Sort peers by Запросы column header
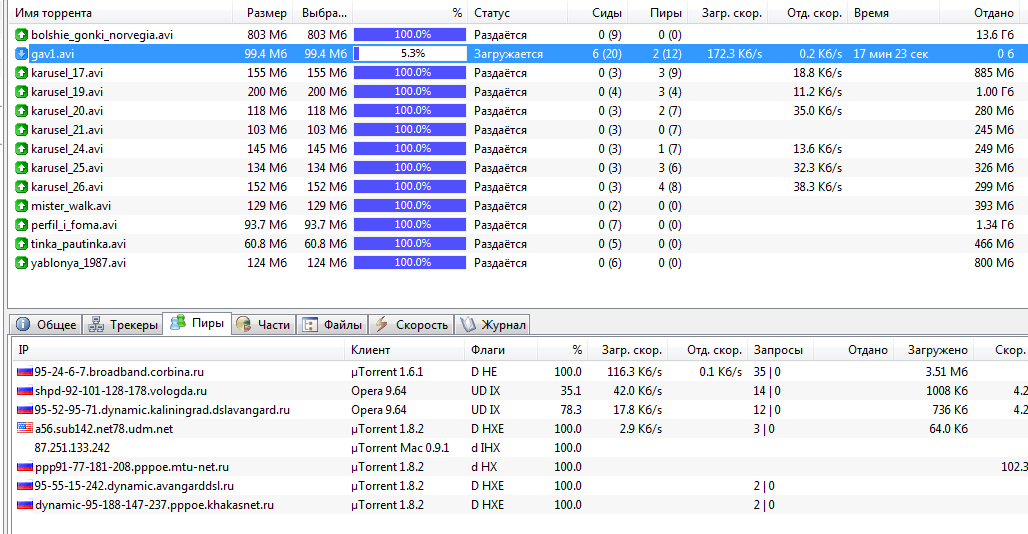 (x=780, y=350)
